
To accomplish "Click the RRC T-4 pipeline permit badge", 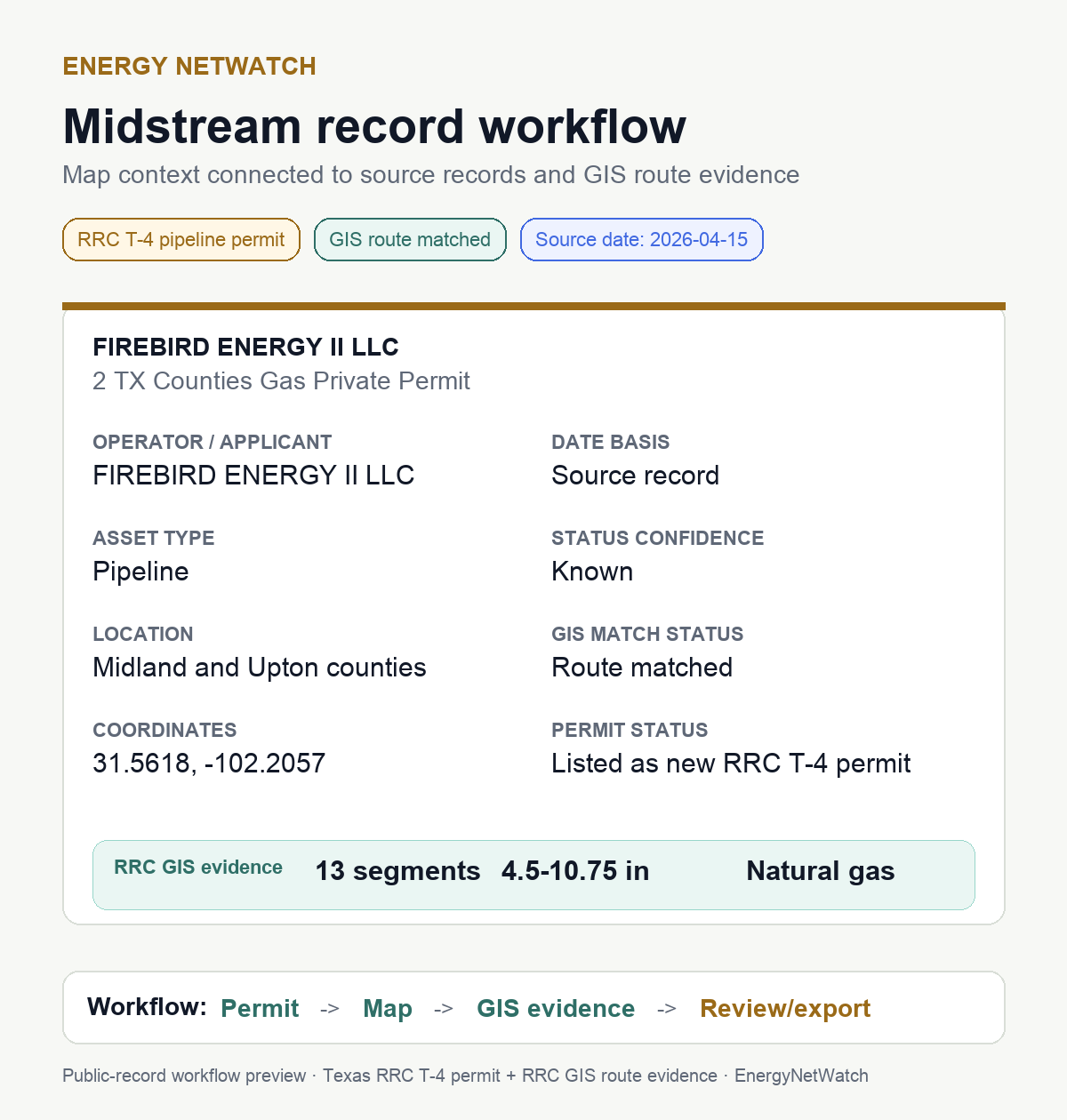I will click(181, 240).
